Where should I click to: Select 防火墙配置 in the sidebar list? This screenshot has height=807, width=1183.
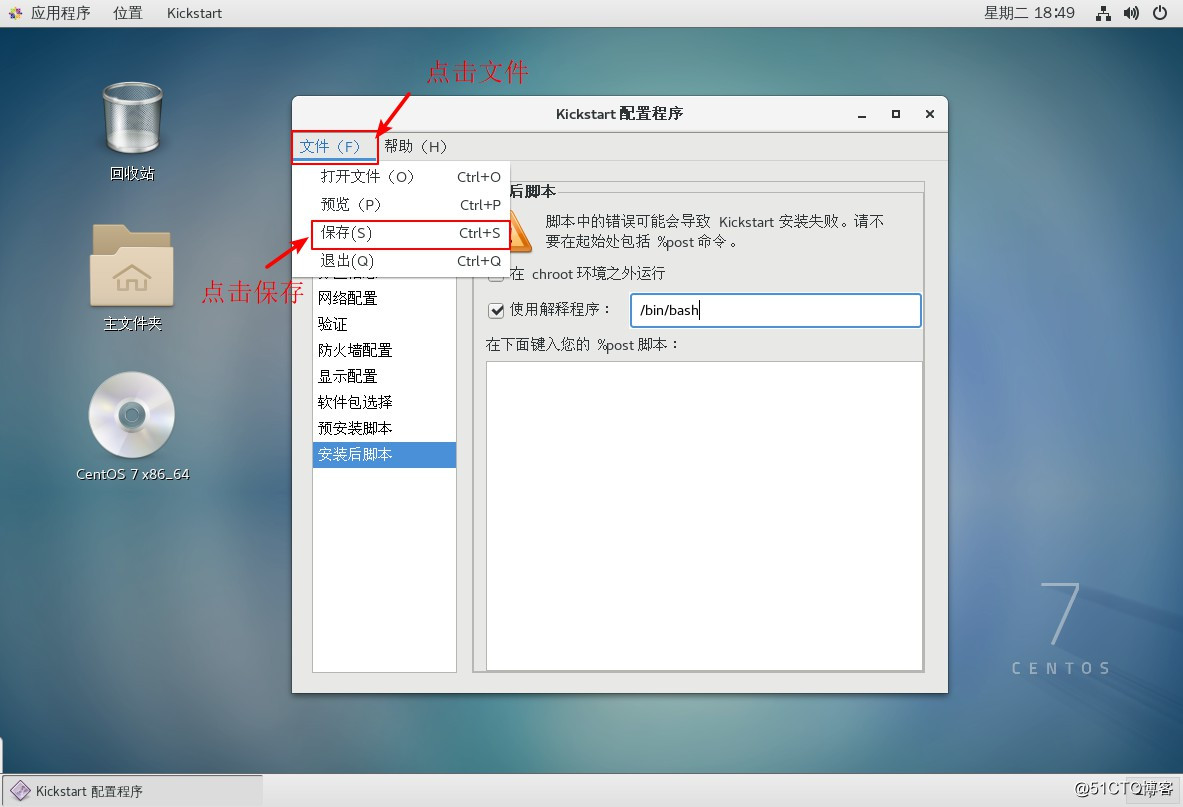click(384, 350)
